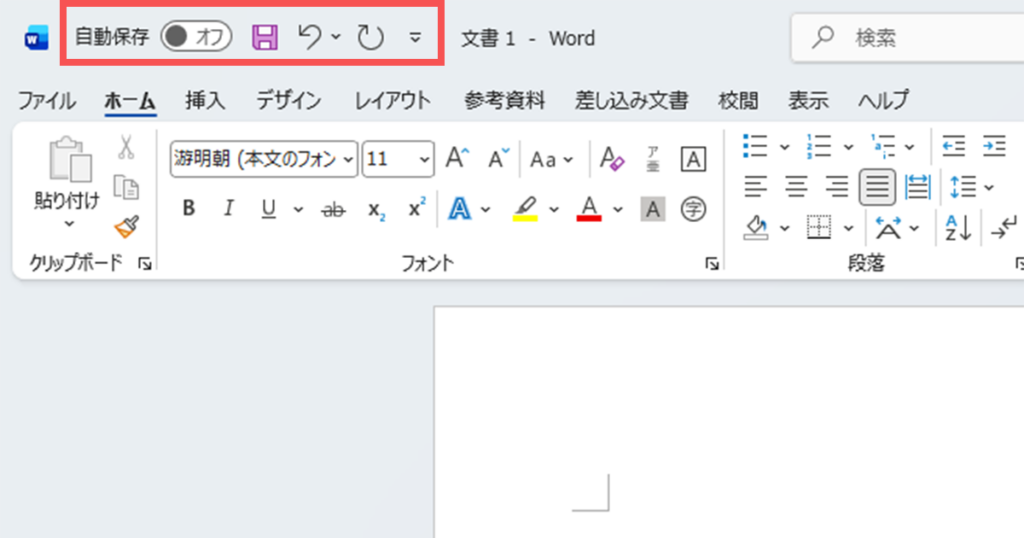
Task: Open the クリップボード dialog launcher
Action: (145, 264)
